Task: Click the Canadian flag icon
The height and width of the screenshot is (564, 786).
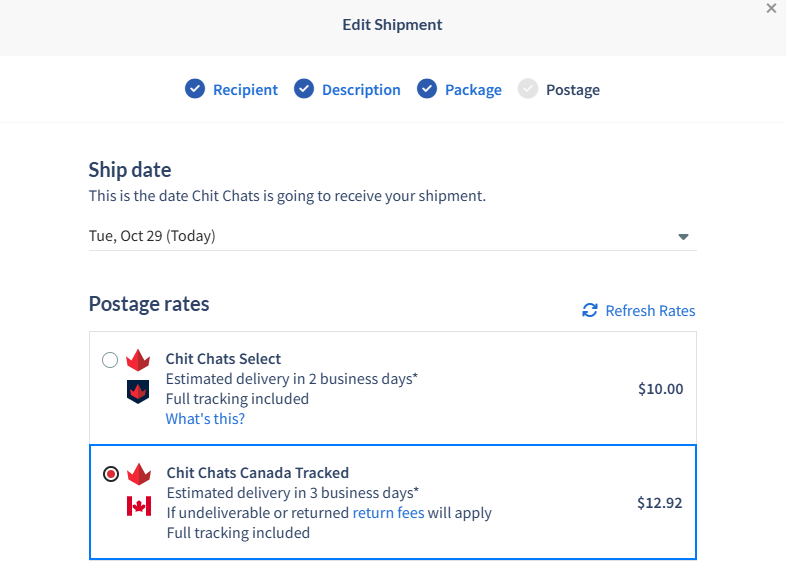Action: (x=139, y=506)
